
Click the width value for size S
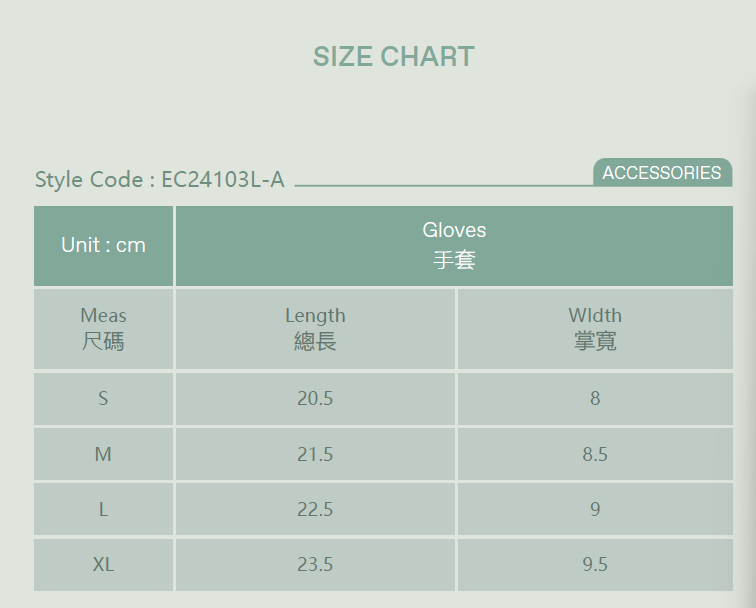(x=595, y=399)
